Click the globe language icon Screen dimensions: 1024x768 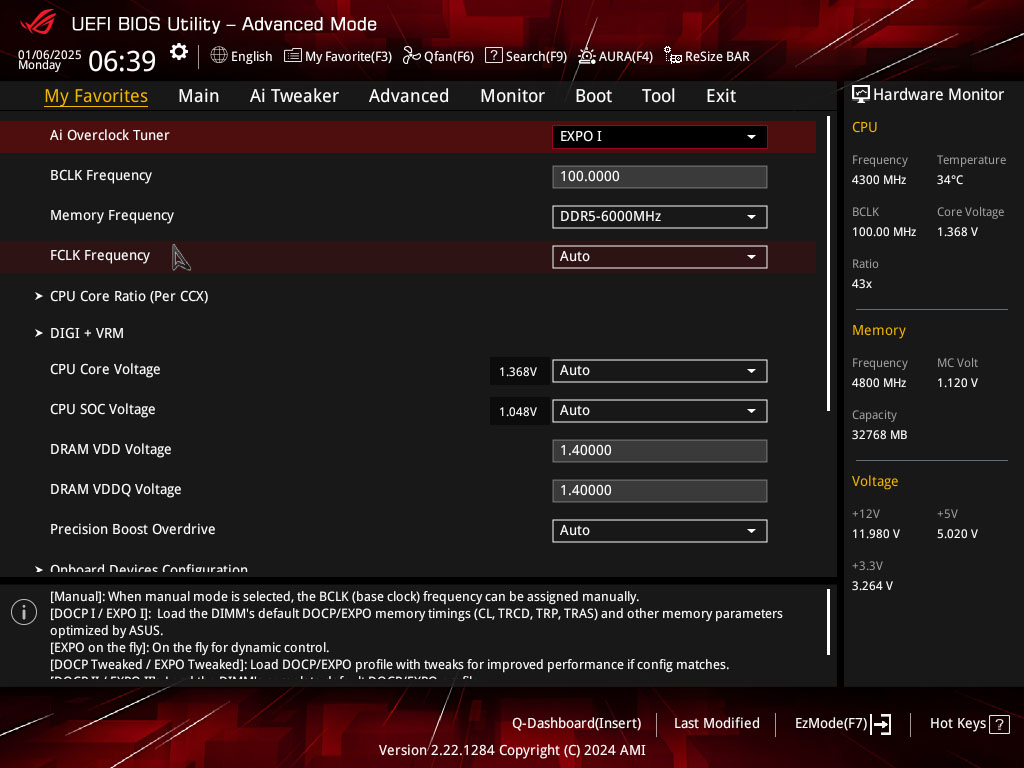tap(219, 55)
